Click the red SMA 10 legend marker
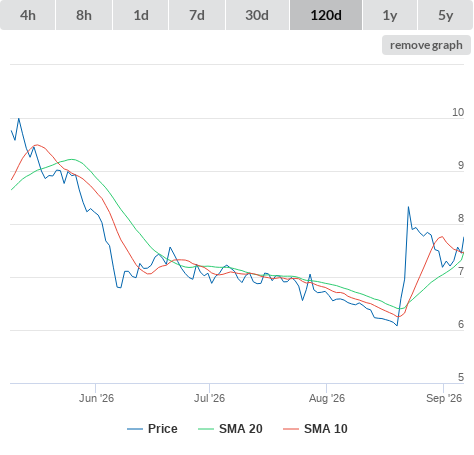Image resolution: width=474 pixels, height=455 pixels. coord(291,429)
